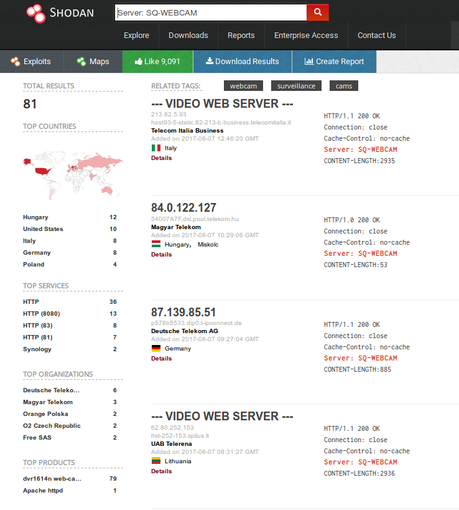Click the Exploits icon in toolbar
This screenshot has width=459, height=510.
click(15, 61)
